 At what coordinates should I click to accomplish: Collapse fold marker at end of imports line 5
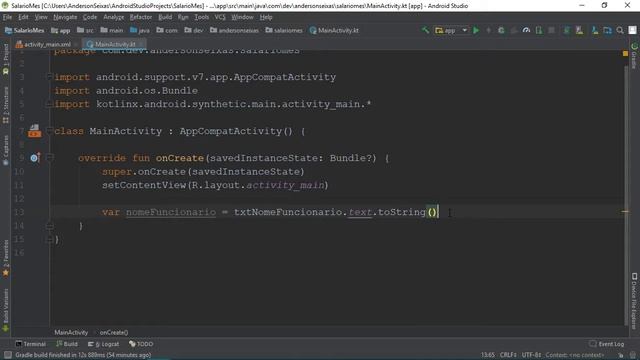click(x=49, y=104)
